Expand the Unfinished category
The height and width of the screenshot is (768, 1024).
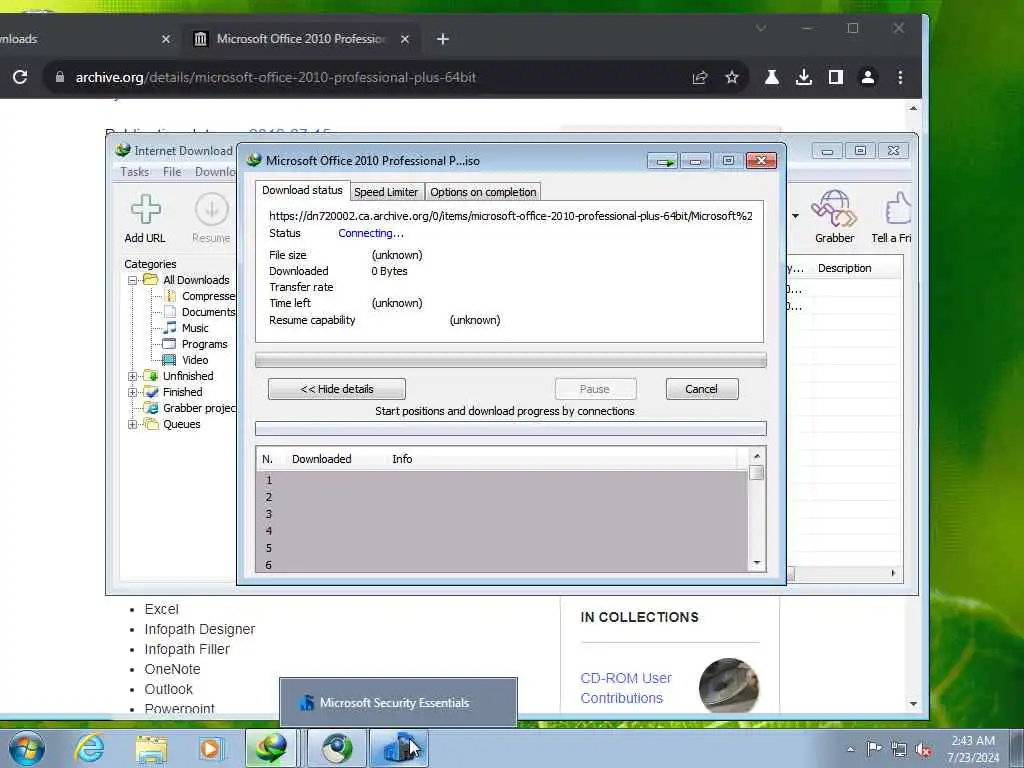(x=133, y=376)
